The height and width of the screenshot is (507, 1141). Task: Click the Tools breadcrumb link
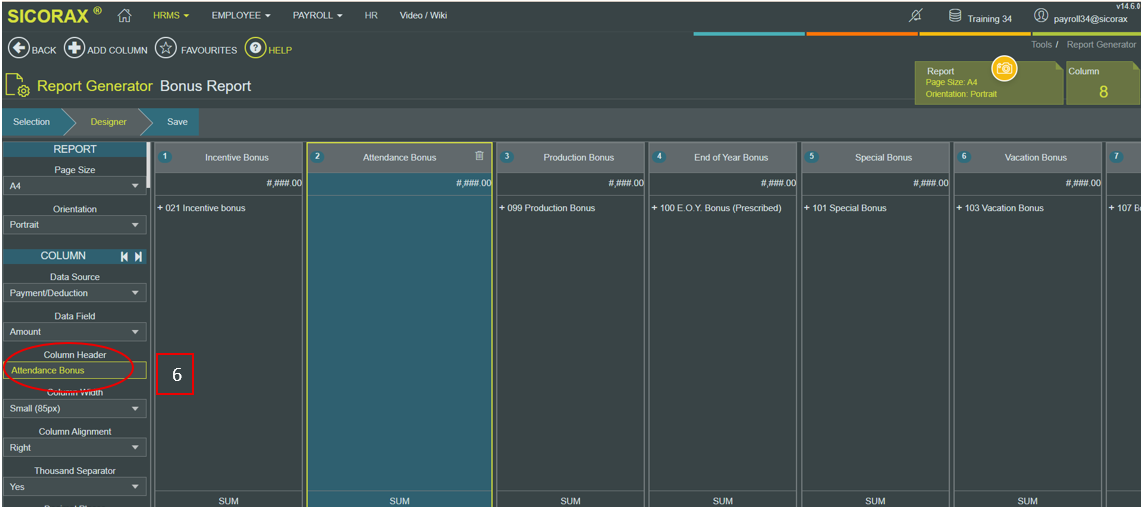tap(1041, 45)
